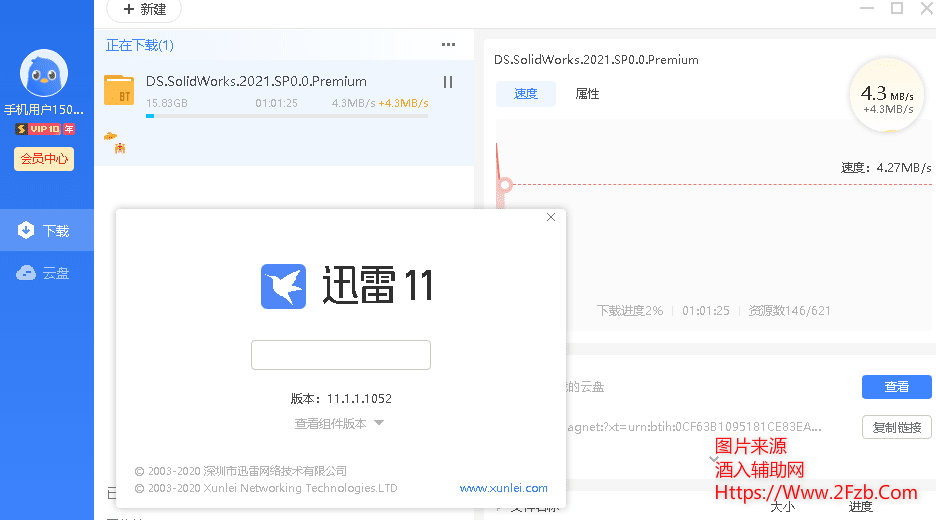Open the more options ellipsis menu
The width and height of the screenshot is (936, 520).
[449, 45]
